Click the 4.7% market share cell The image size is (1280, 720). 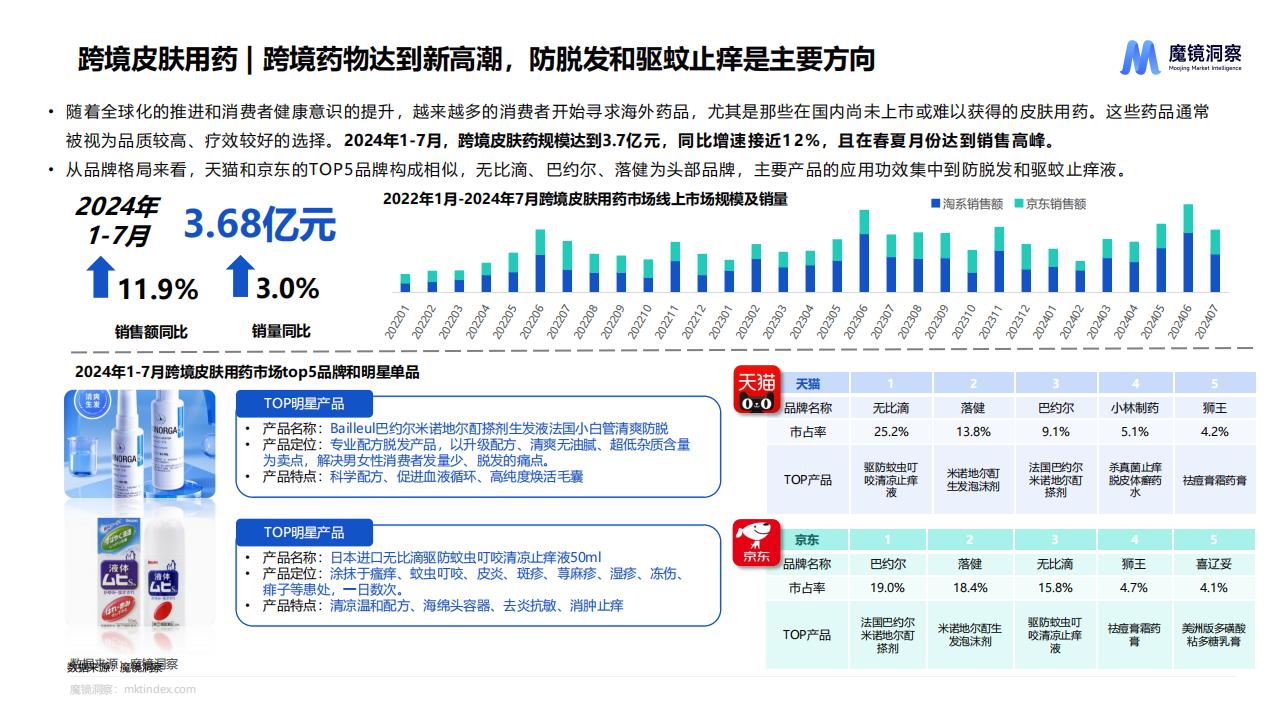click(1133, 588)
